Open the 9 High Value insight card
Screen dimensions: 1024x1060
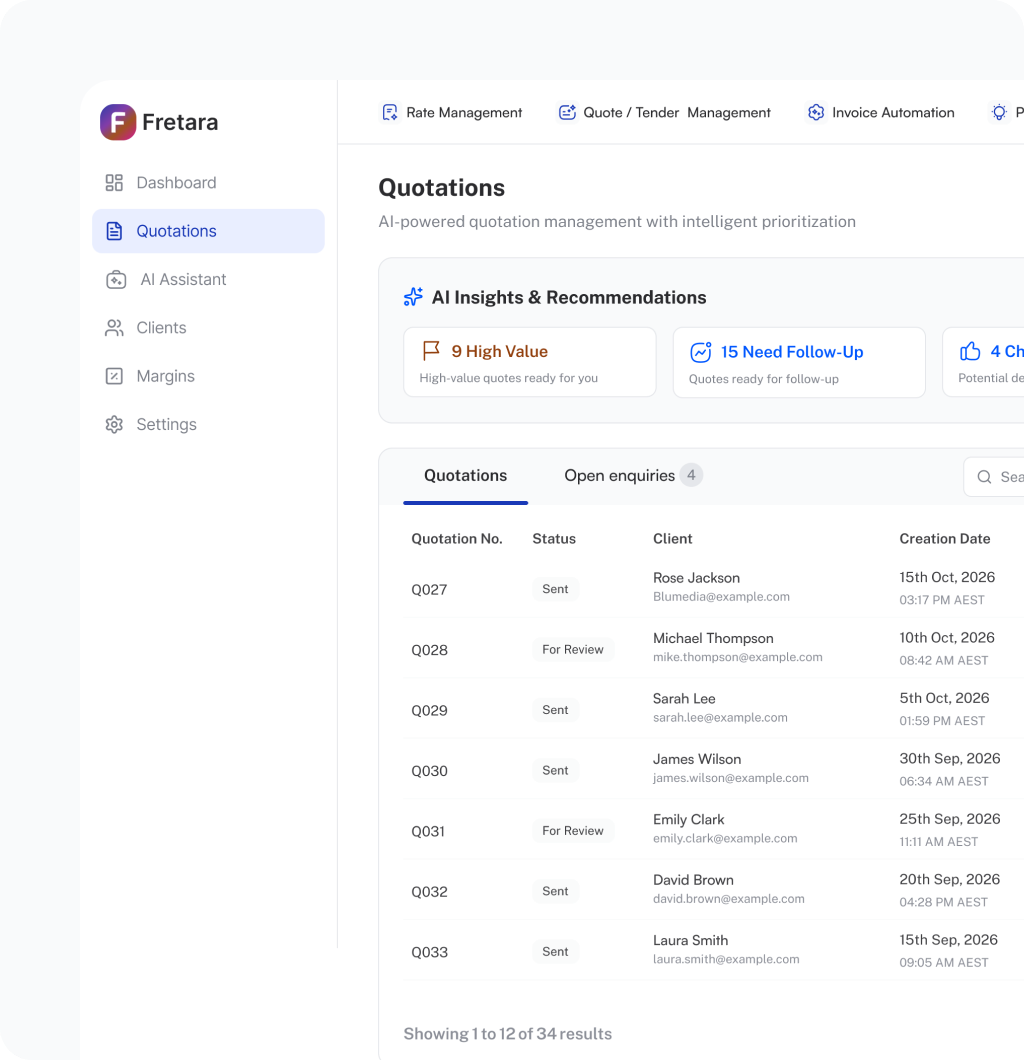530,362
